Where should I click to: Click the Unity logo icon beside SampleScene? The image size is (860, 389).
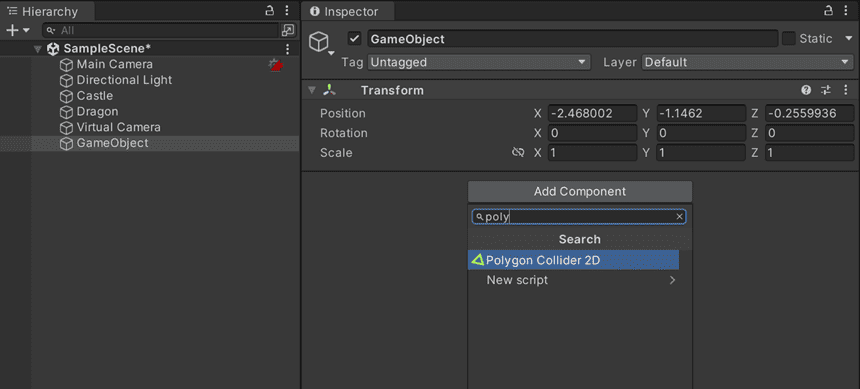(53, 49)
